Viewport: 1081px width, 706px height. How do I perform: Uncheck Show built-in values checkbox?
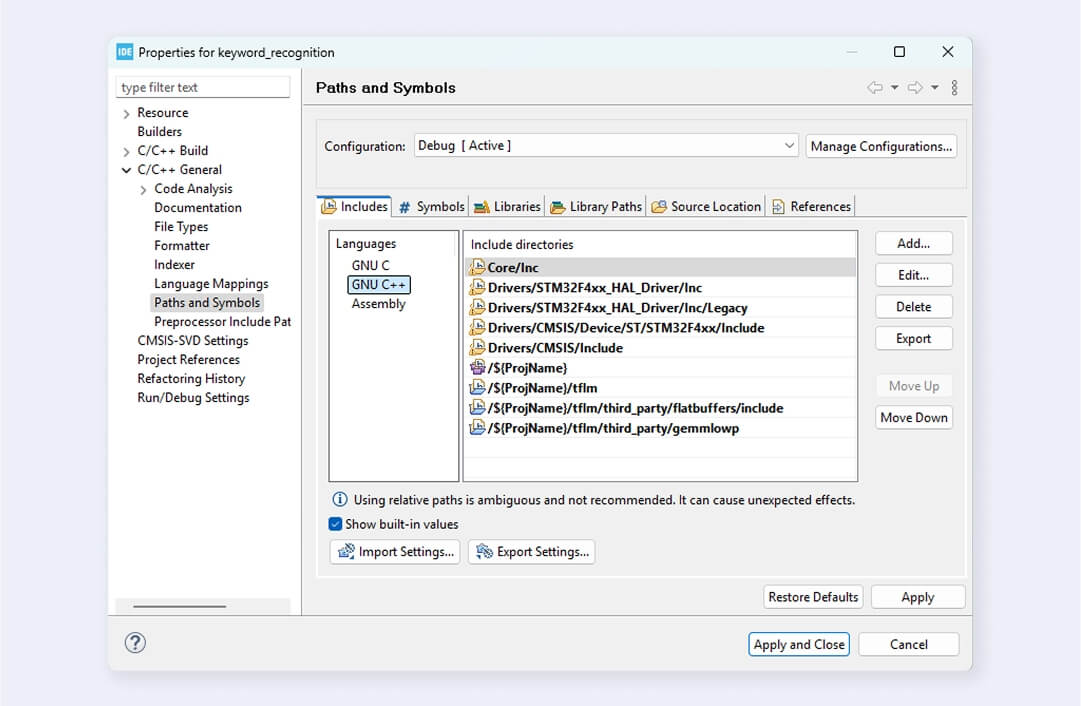pyautogui.click(x=336, y=524)
